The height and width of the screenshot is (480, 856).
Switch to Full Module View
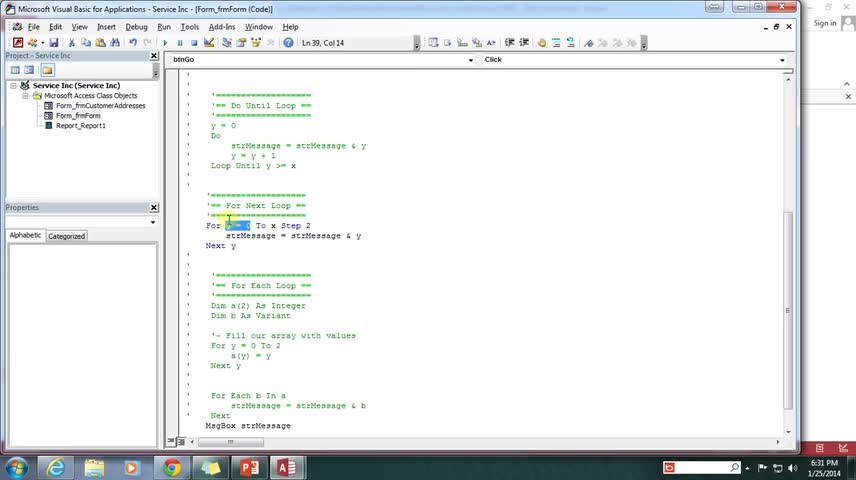coord(181,441)
